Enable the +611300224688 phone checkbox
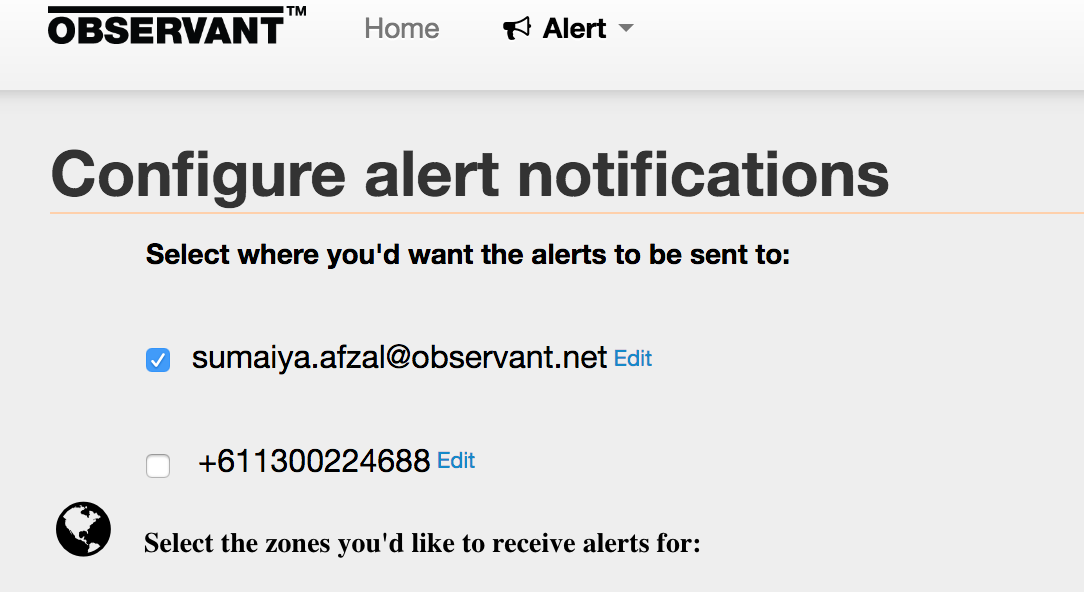Screen dimensions: 1084x592 (158, 465)
